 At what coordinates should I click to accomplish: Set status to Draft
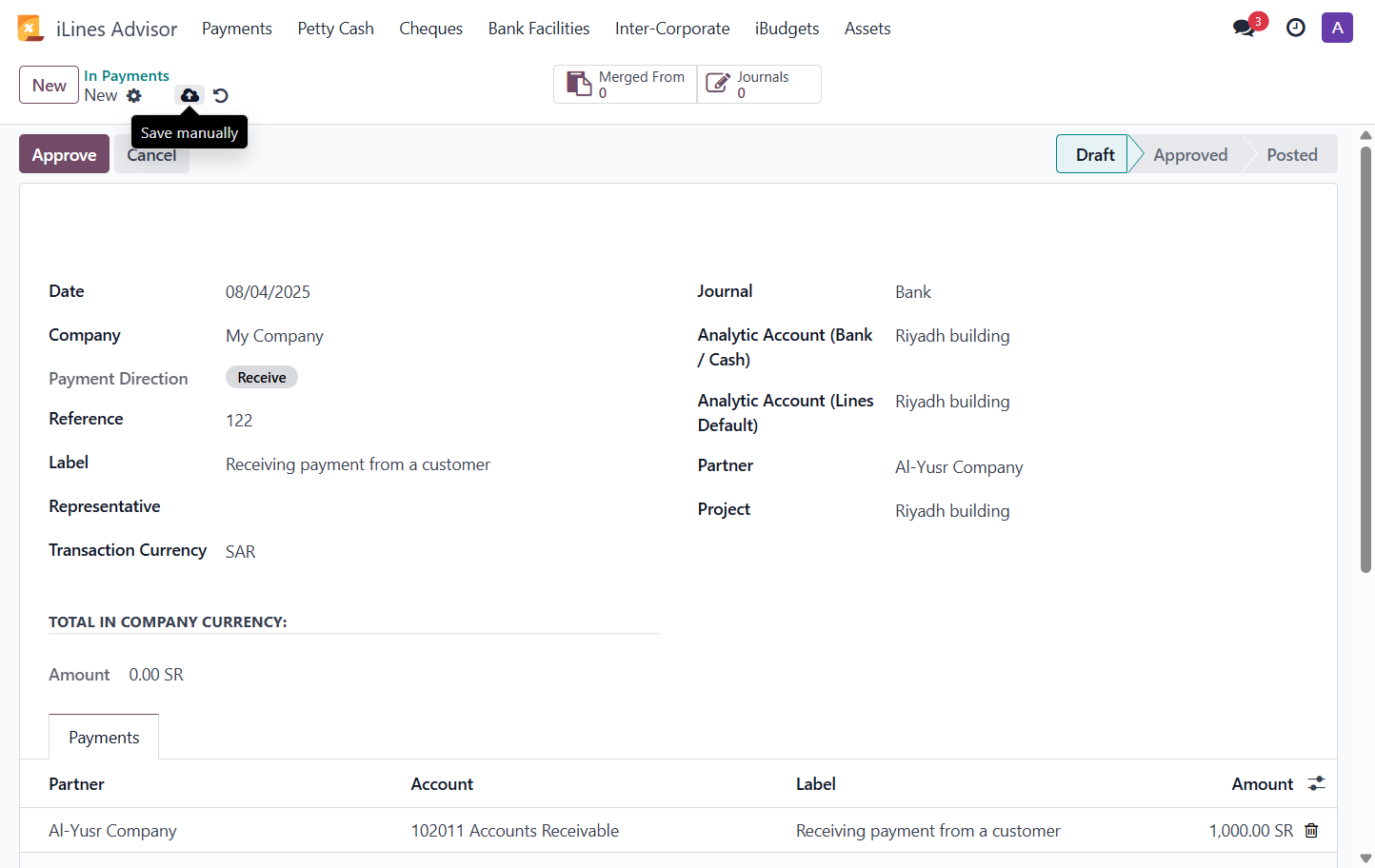pos(1094,154)
